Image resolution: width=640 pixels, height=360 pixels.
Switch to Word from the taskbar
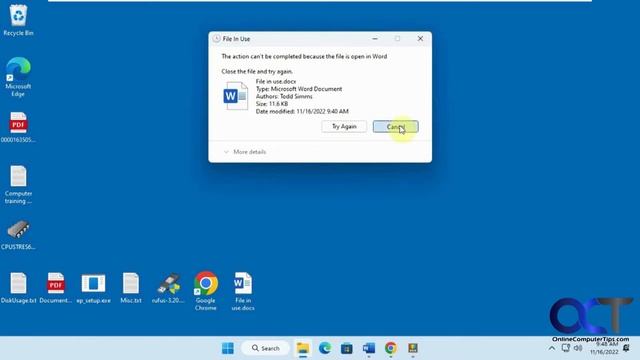[369, 348]
